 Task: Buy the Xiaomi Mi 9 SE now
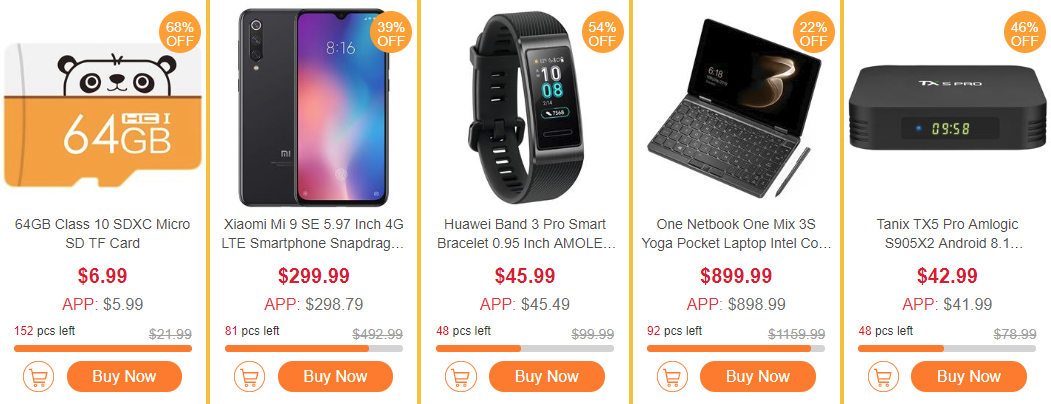tap(335, 377)
